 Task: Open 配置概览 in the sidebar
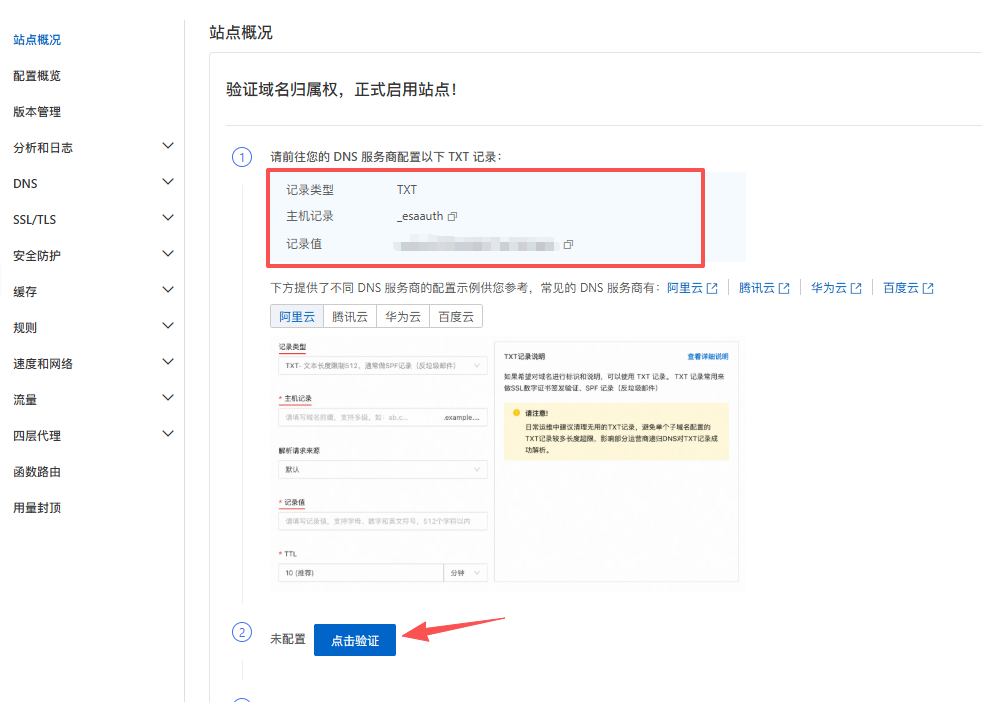pos(37,76)
